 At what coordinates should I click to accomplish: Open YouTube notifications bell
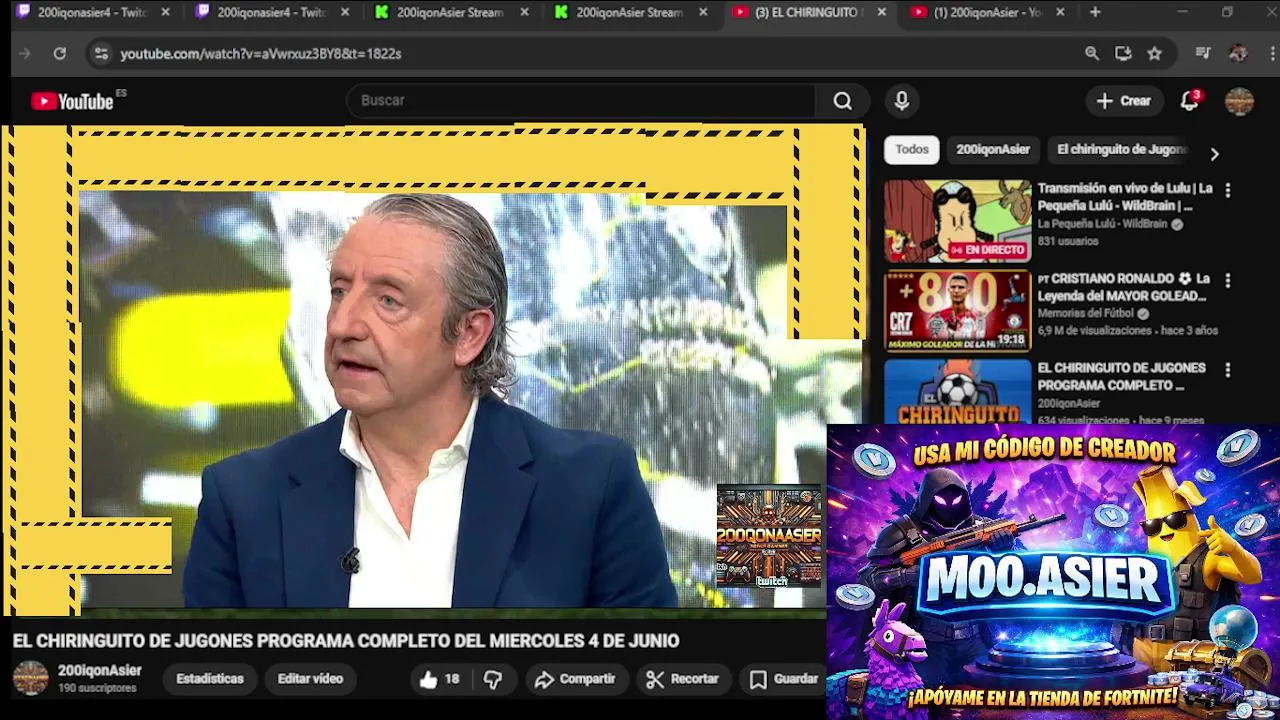pos(1189,101)
